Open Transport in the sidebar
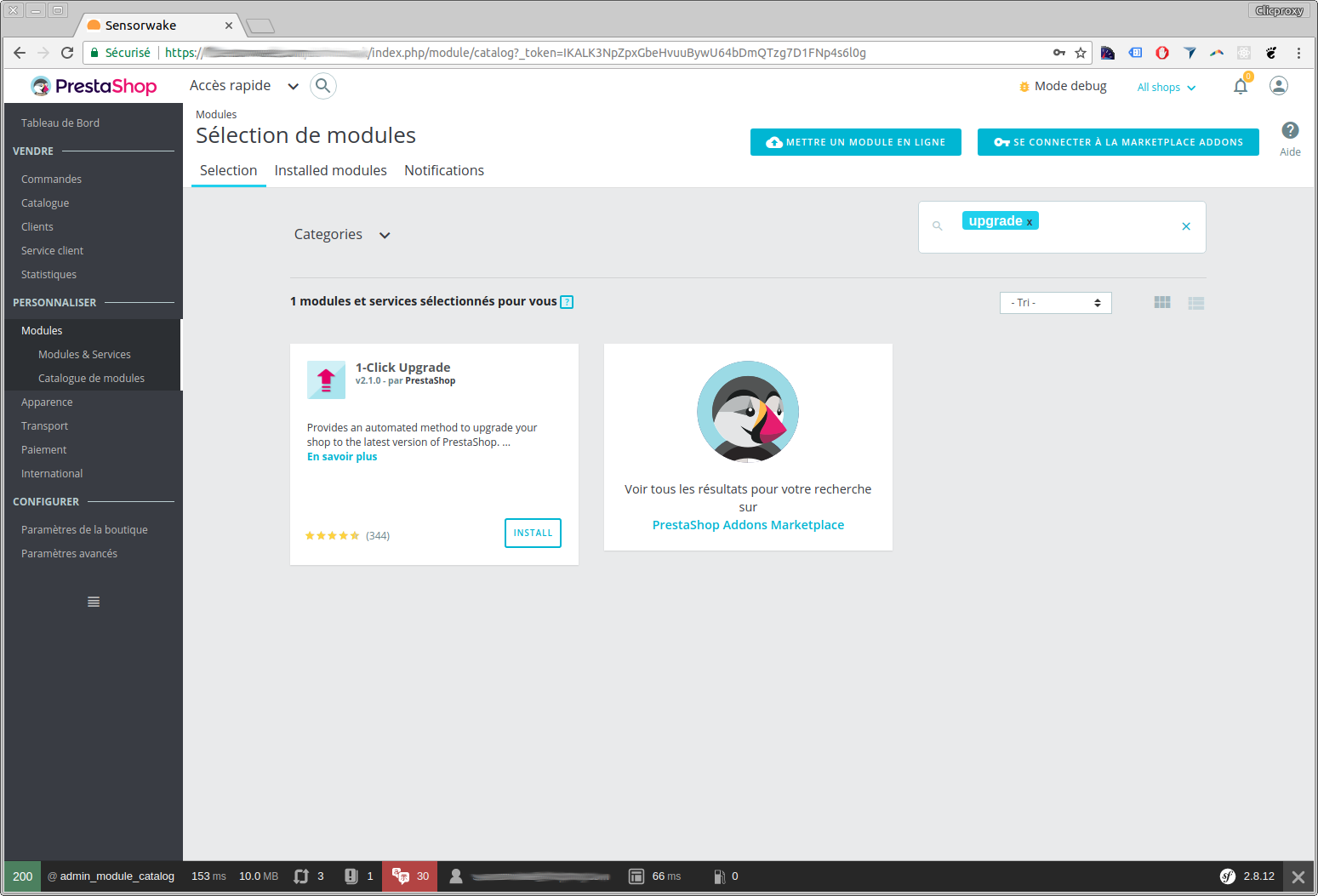The height and width of the screenshot is (896, 1318). point(44,426)
